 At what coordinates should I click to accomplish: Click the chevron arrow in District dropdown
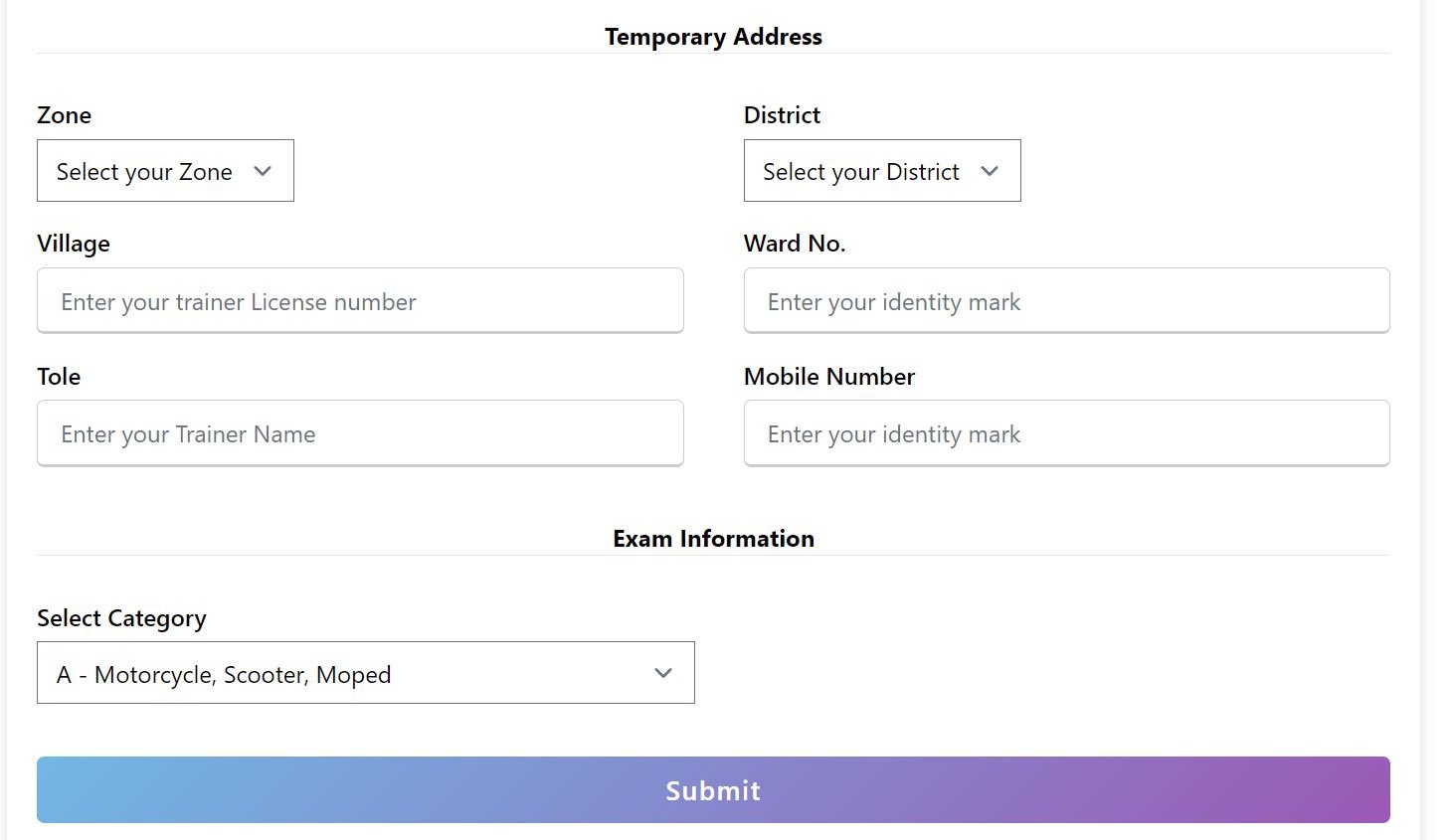(x=990, y=171)
